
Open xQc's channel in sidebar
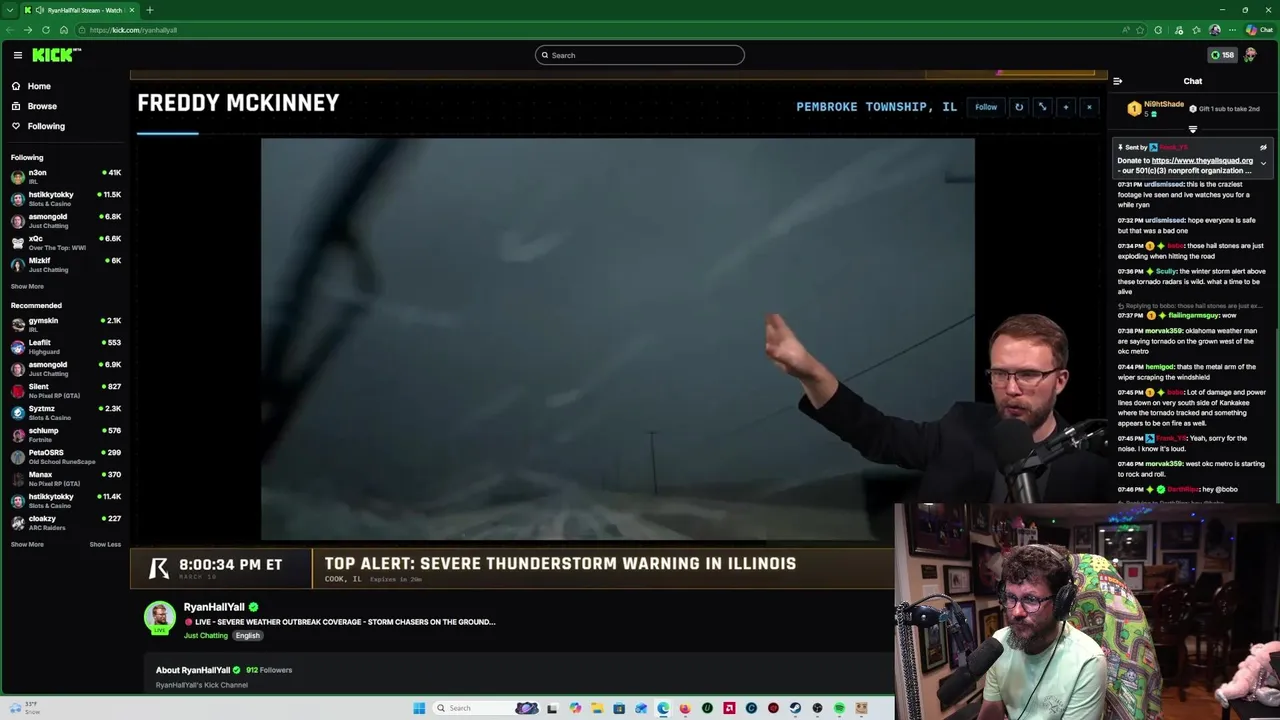pyautogui.click(x=65, y=242)
